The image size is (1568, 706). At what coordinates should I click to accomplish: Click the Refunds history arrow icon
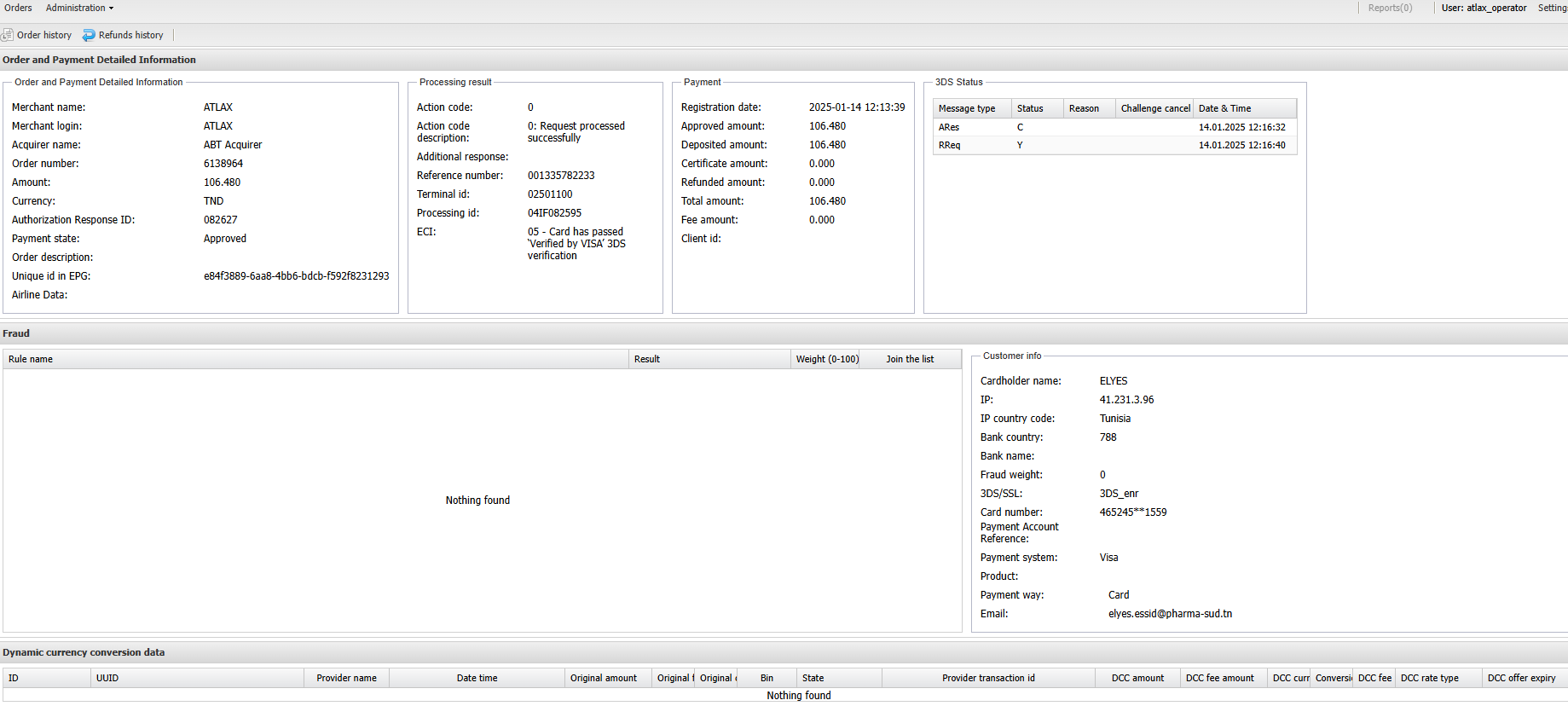pos(89,35)
